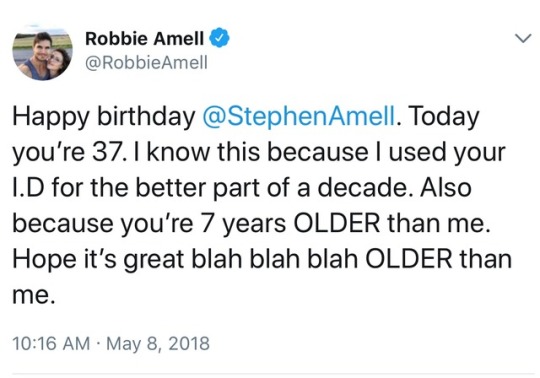Click the phrase Hope it's great
The width and height of the screenshot is (540, 378).
point(98,260)
